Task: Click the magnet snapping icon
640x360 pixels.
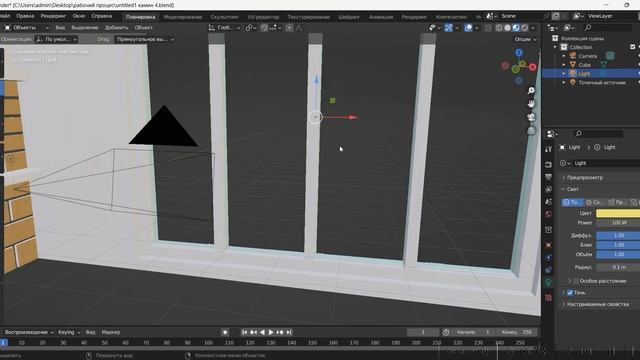Action: (264, 28)
